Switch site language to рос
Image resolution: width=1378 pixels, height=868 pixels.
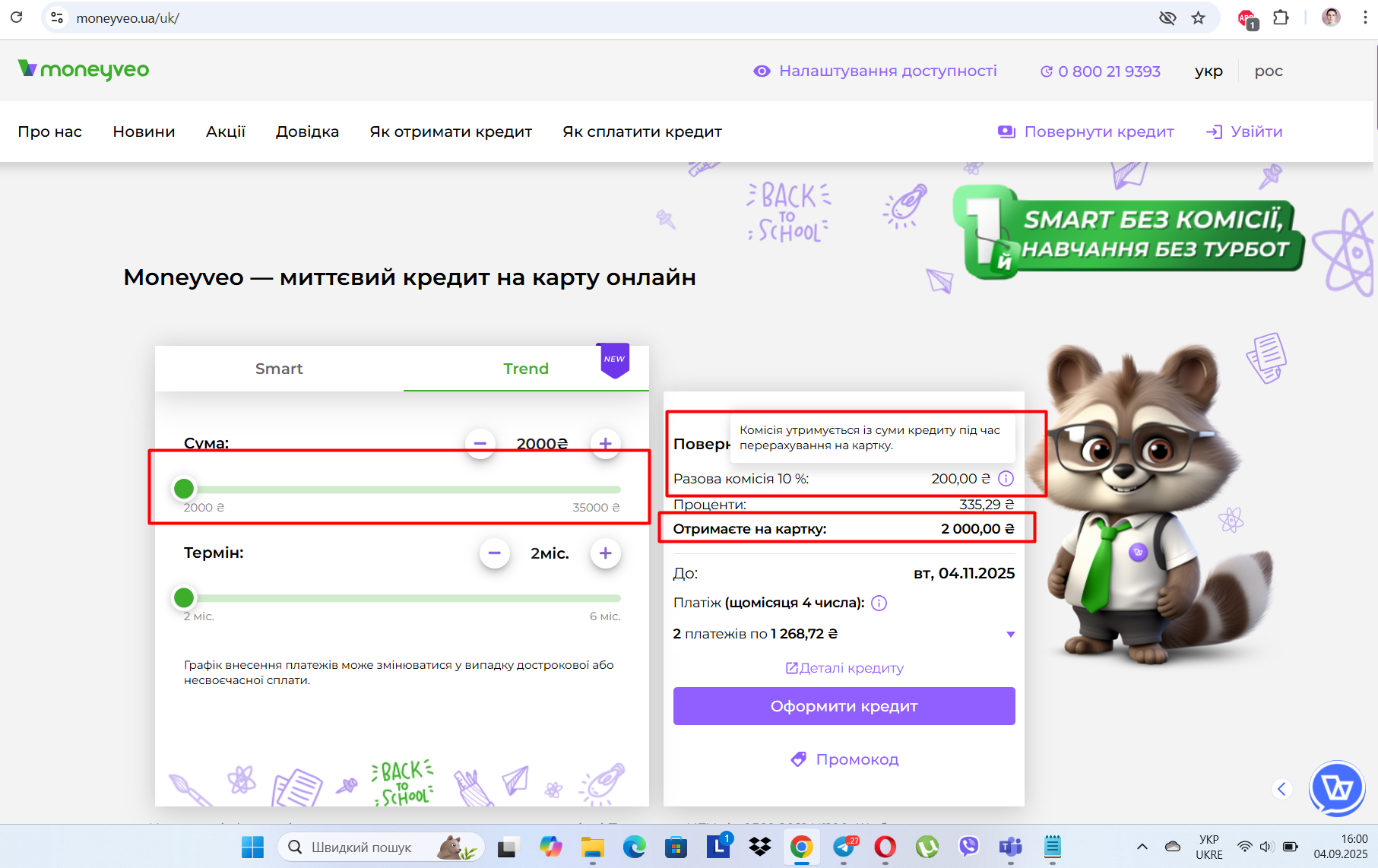click(1269, 71)
